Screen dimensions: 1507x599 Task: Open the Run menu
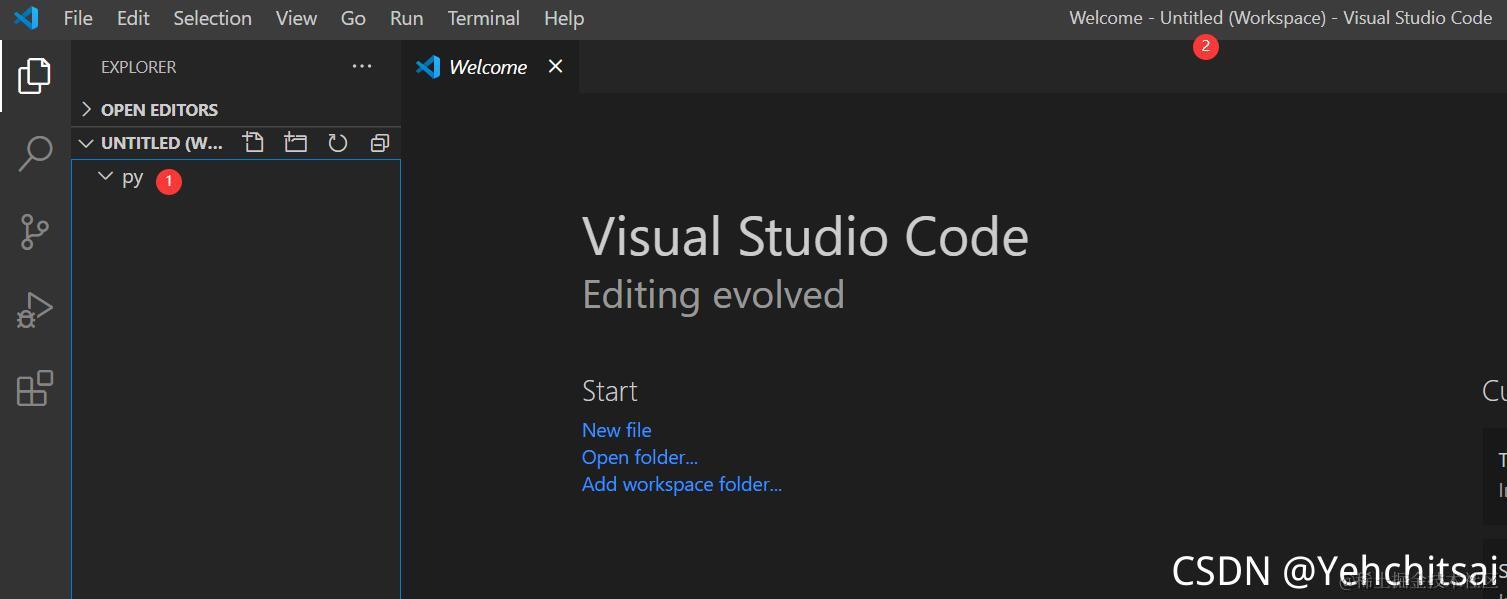407,18
